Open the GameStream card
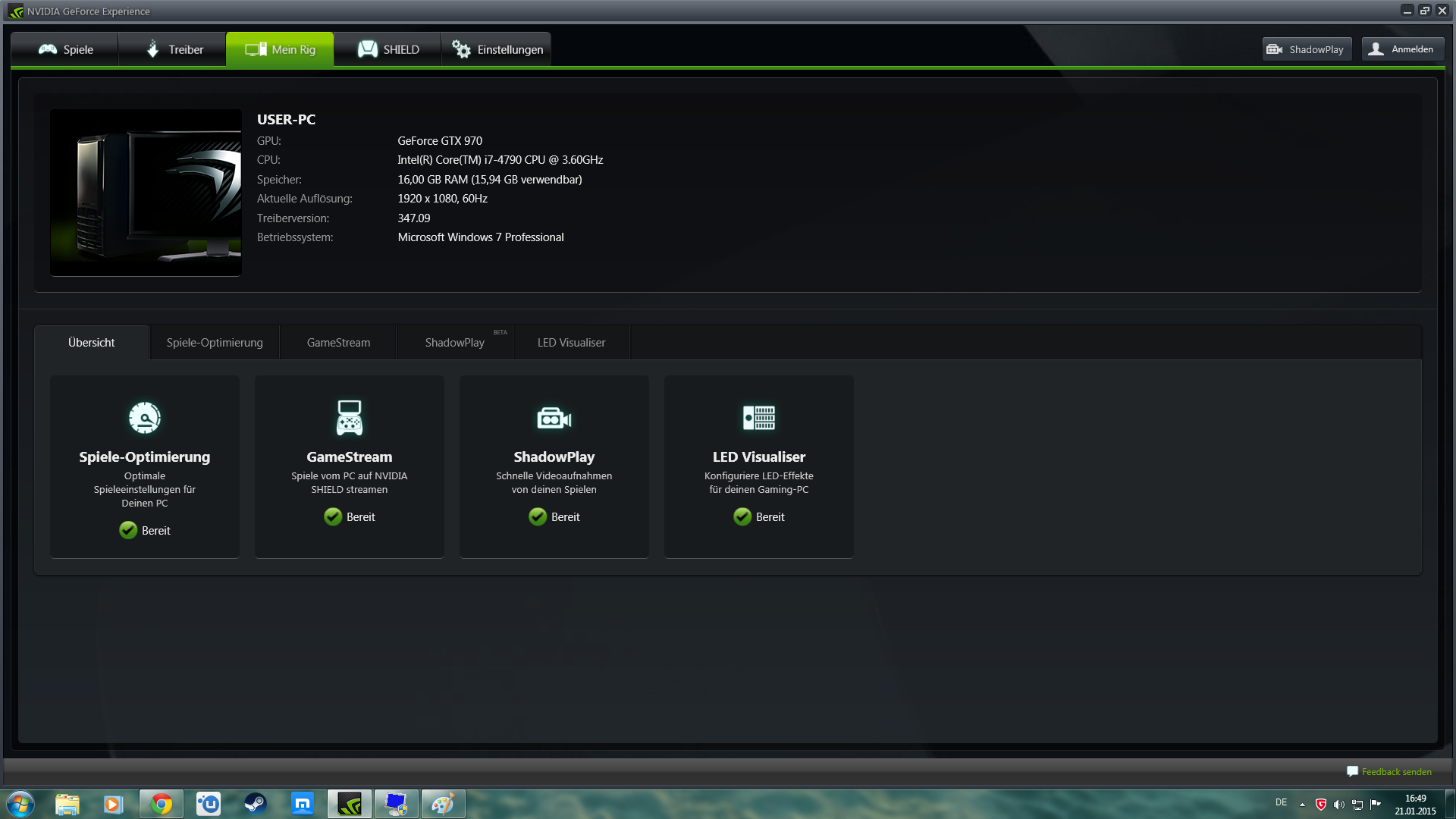The height and width of the screenshot is (819, 1456). point(350,466)
